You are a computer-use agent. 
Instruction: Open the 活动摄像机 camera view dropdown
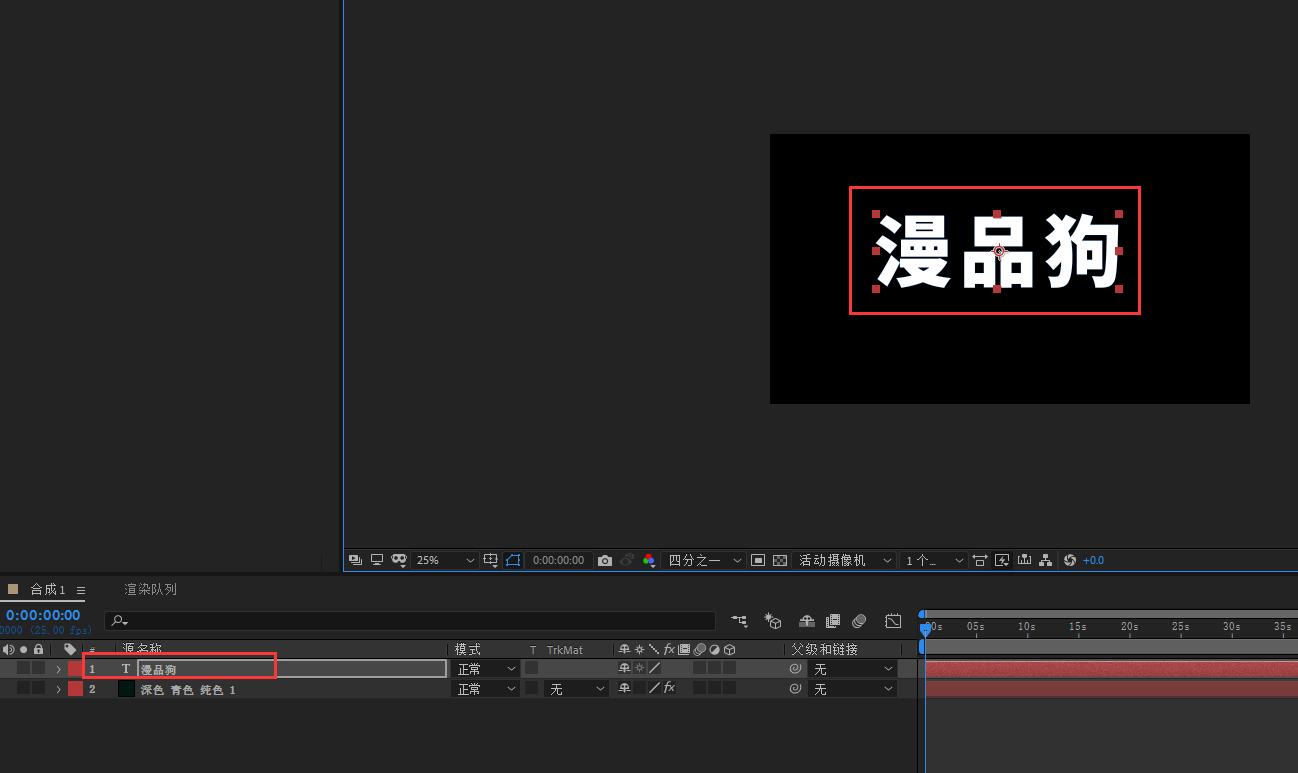(844, 560)
